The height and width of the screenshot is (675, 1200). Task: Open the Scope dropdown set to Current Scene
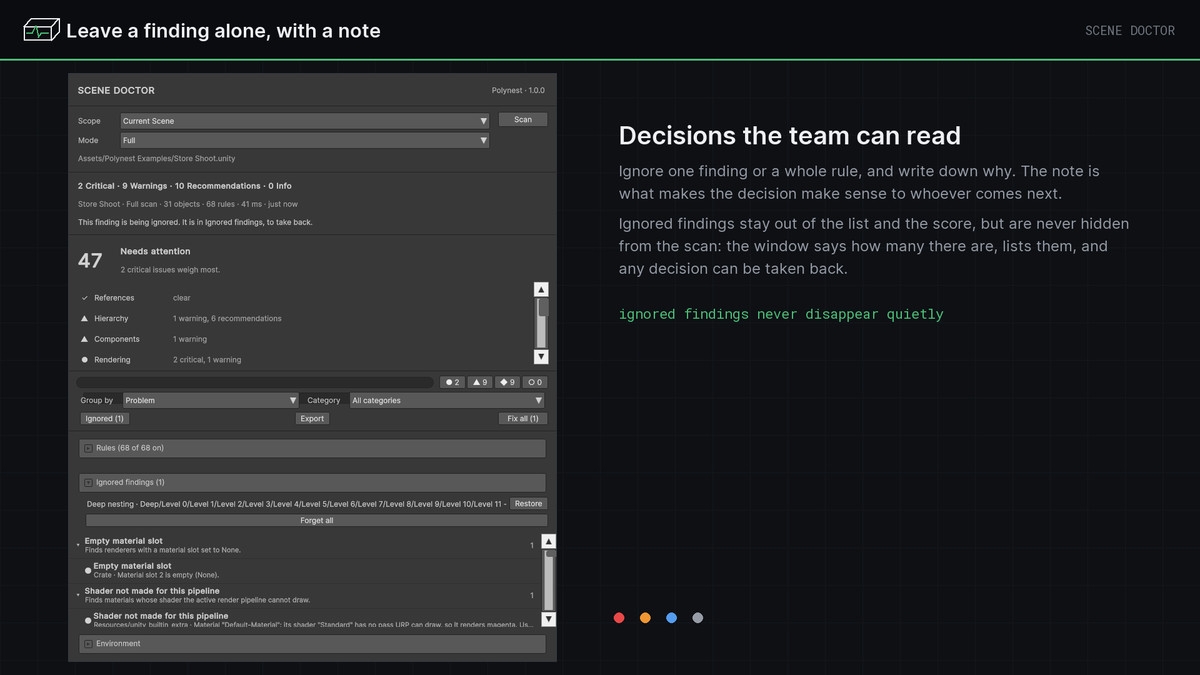305,121
